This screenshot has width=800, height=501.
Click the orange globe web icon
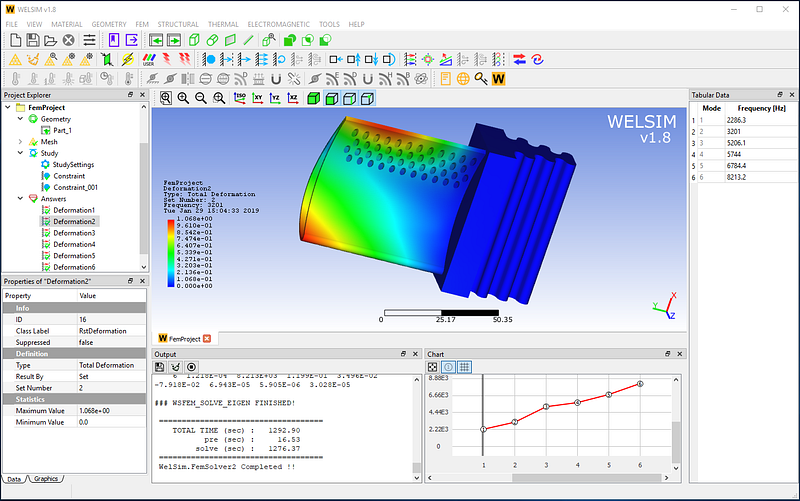click(x=463, y=79)
